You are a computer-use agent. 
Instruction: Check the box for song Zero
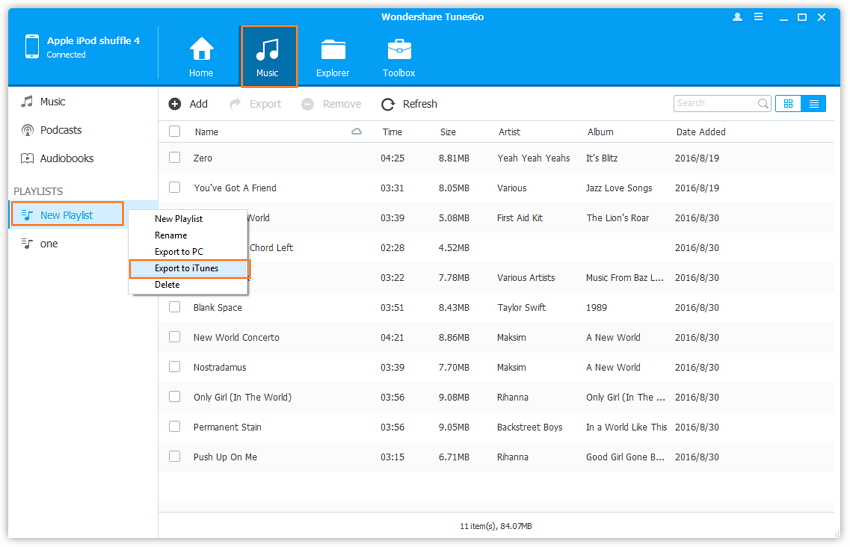[x=175, y=158]
